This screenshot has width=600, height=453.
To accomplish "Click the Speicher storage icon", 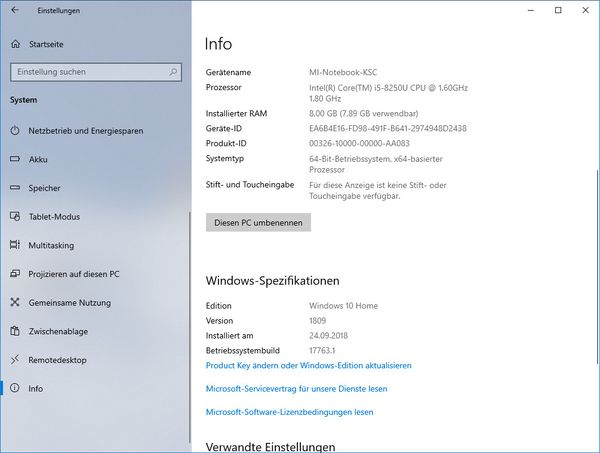I will tap(15, 187).
